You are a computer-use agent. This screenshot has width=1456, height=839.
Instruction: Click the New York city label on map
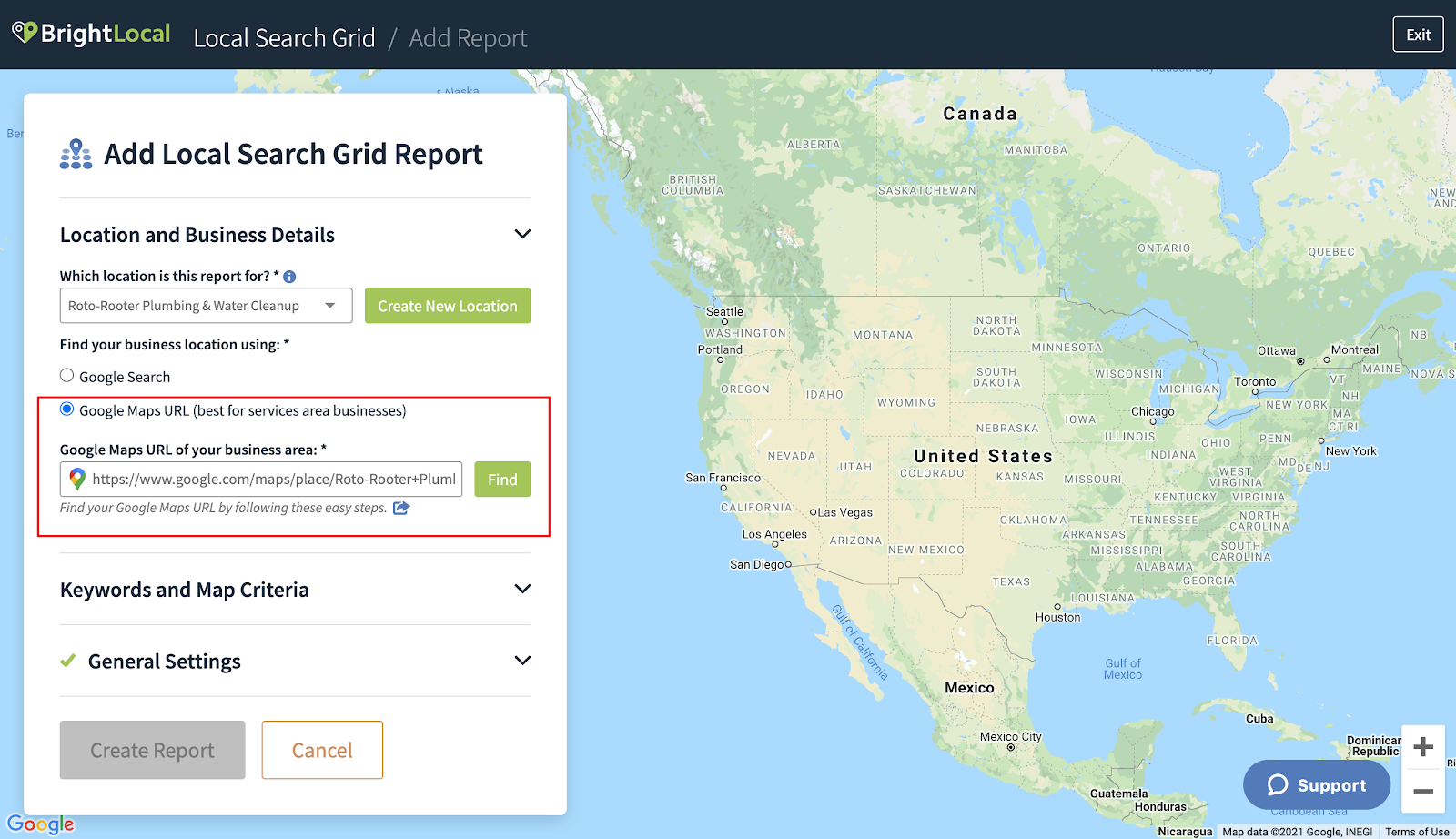tap(1351, 451)
